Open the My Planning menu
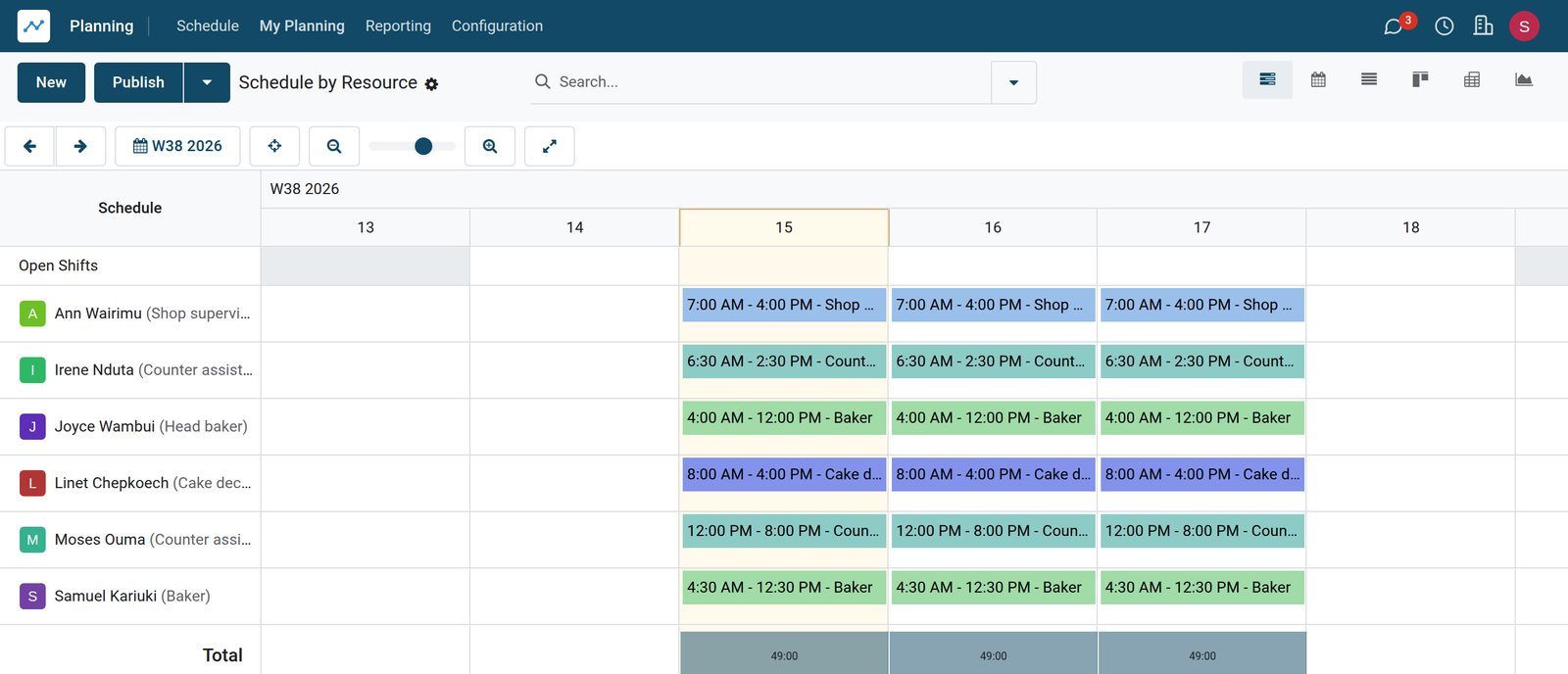The height and width of the screenshot is (674, 1568). coord(302,25)
